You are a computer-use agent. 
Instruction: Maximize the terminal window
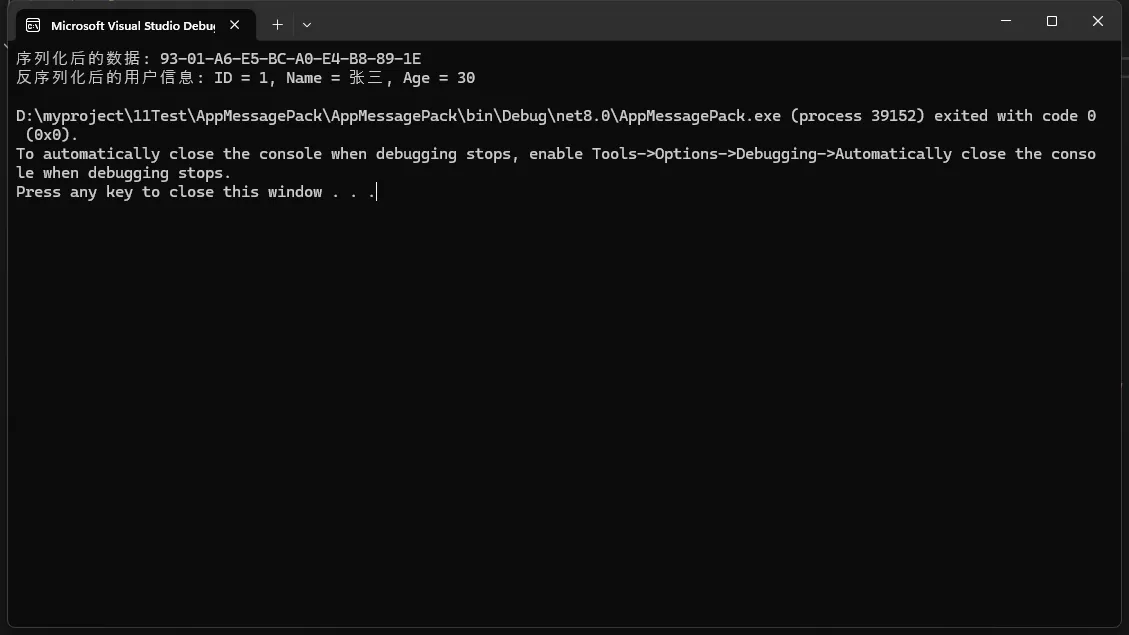coord(1052,21)
